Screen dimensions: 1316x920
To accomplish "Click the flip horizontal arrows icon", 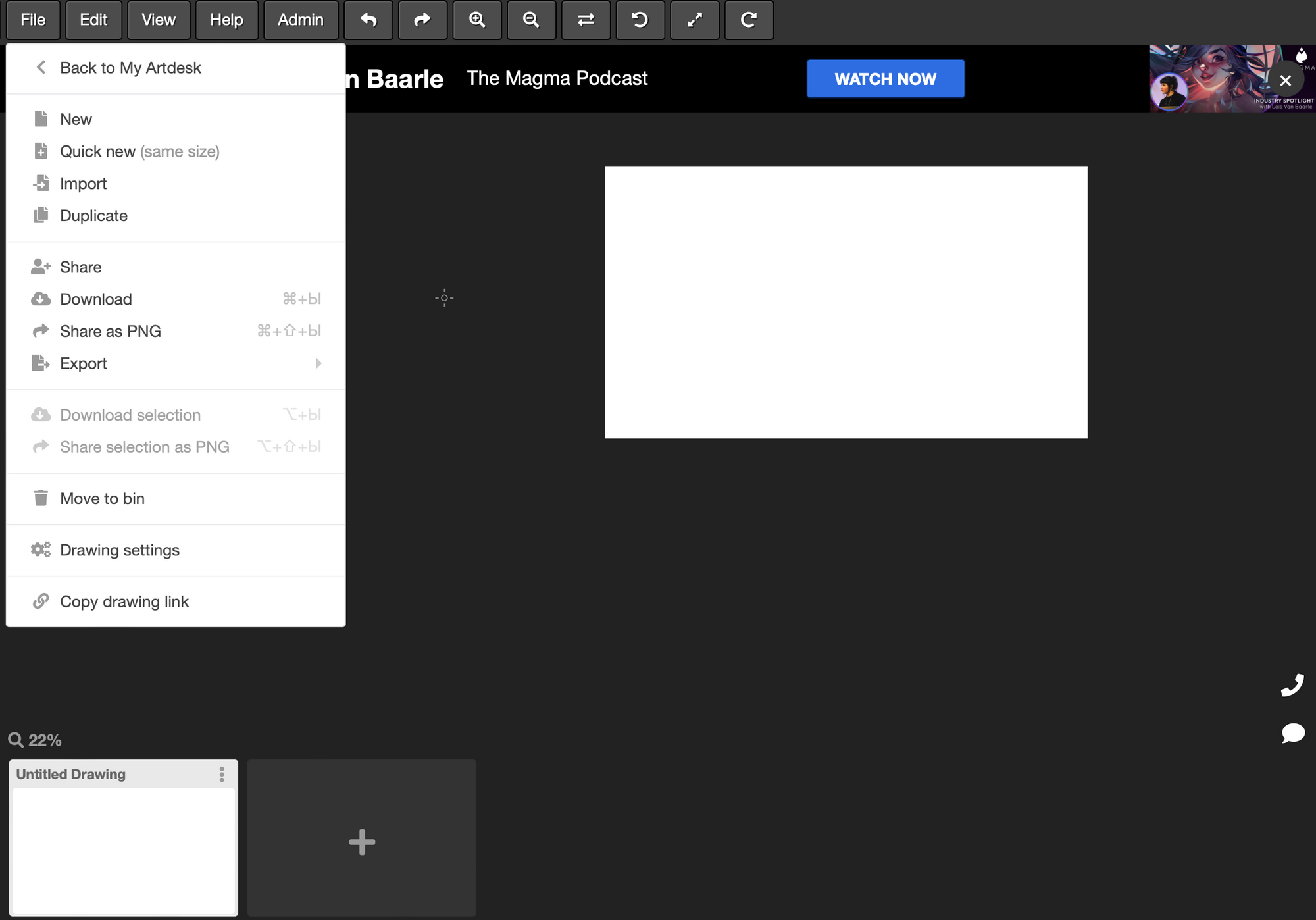I will click(586, 20).
